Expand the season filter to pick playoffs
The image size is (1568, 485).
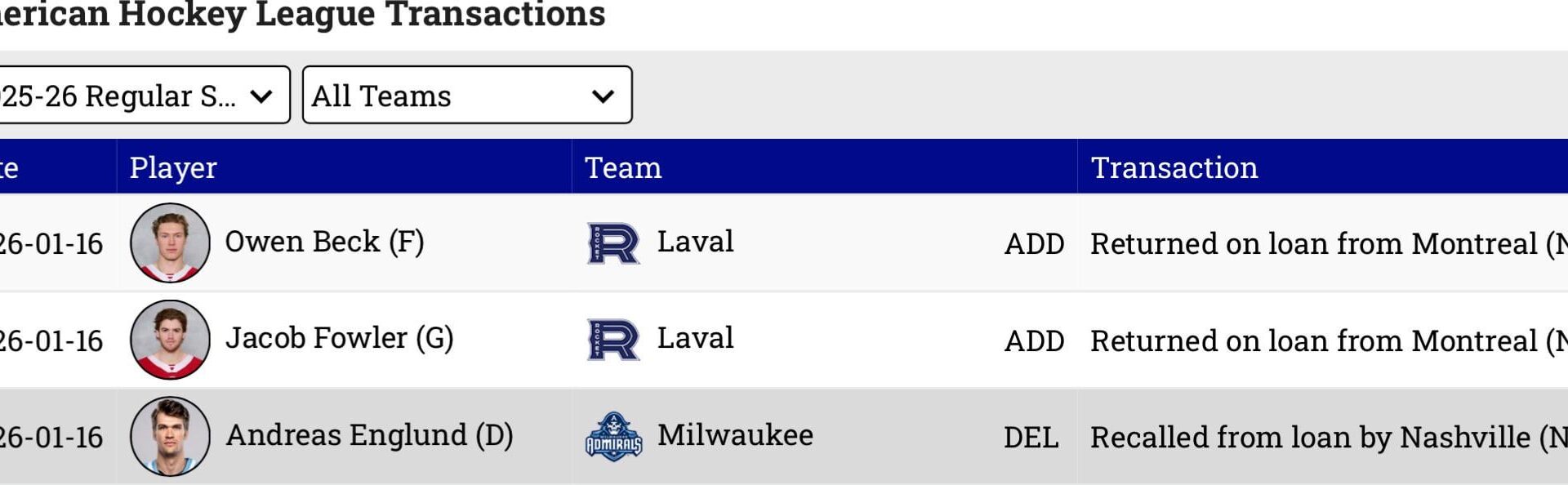[x=143, y=96]
